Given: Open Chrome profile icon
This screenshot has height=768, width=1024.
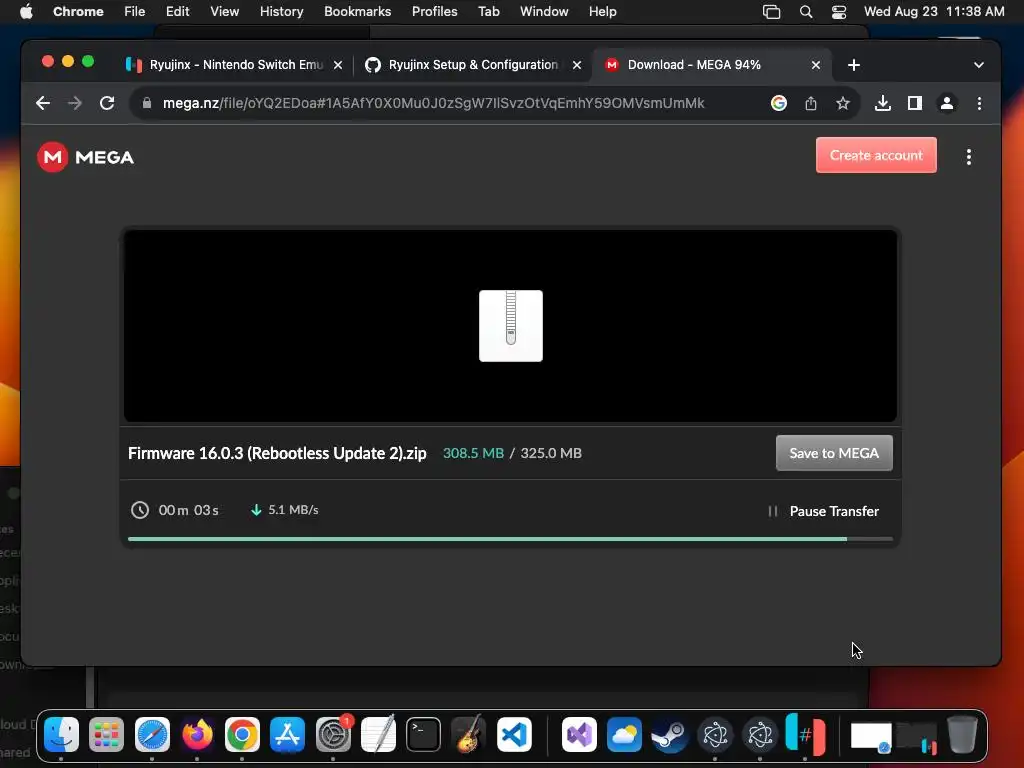Looking at the screenshot, I should coord(946,103).
